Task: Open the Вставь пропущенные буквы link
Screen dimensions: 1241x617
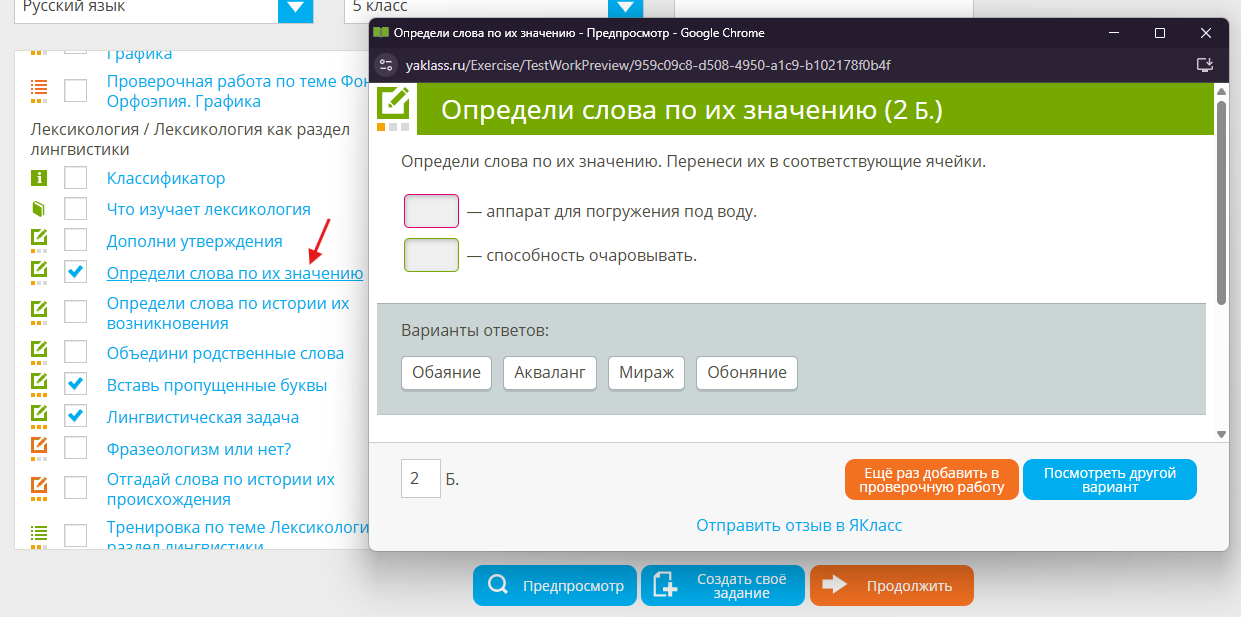Action: coord(217,385)
